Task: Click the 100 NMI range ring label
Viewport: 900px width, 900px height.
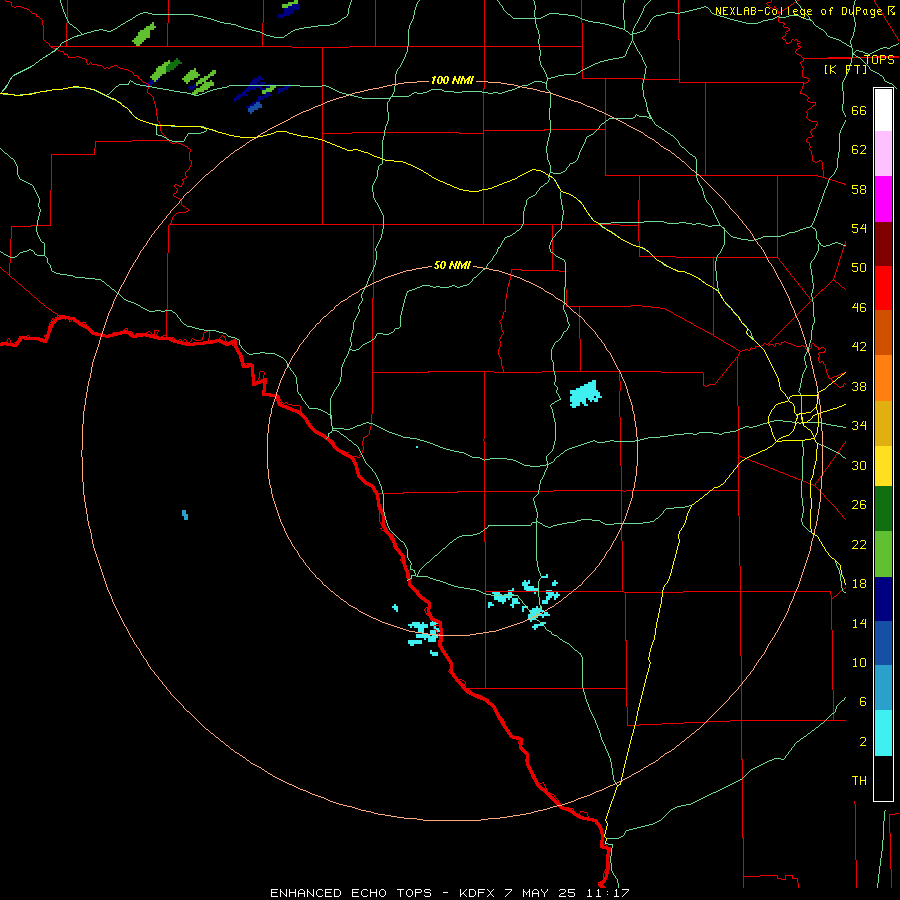Action: point(452,80)
